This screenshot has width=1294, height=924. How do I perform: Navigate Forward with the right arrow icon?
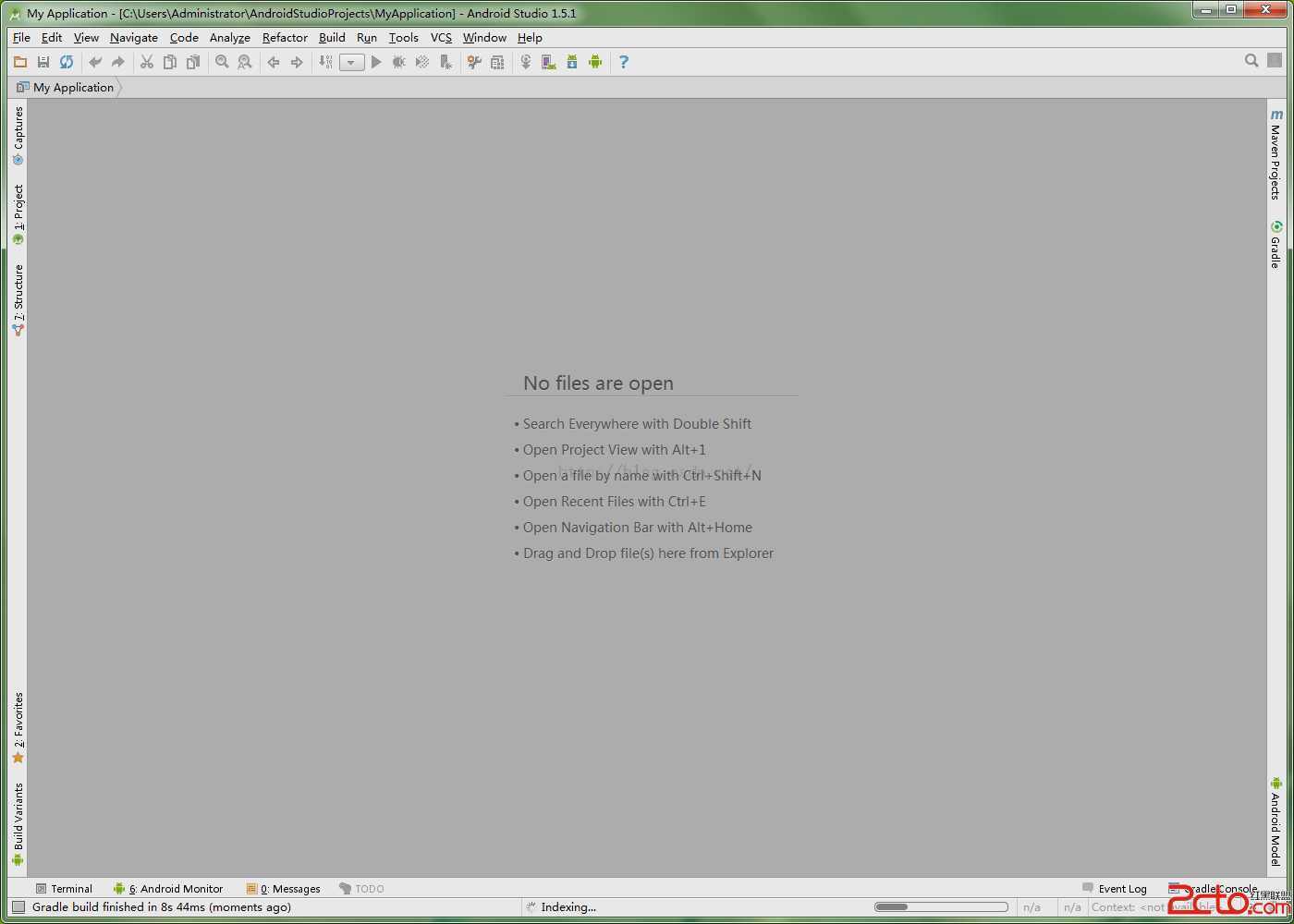tap(297, 62)
